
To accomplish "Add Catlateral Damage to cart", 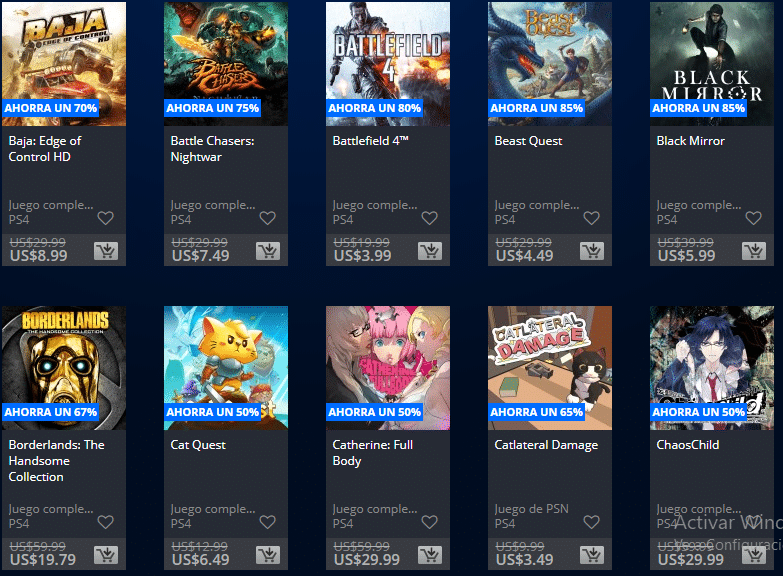I will tap(592, 555).
